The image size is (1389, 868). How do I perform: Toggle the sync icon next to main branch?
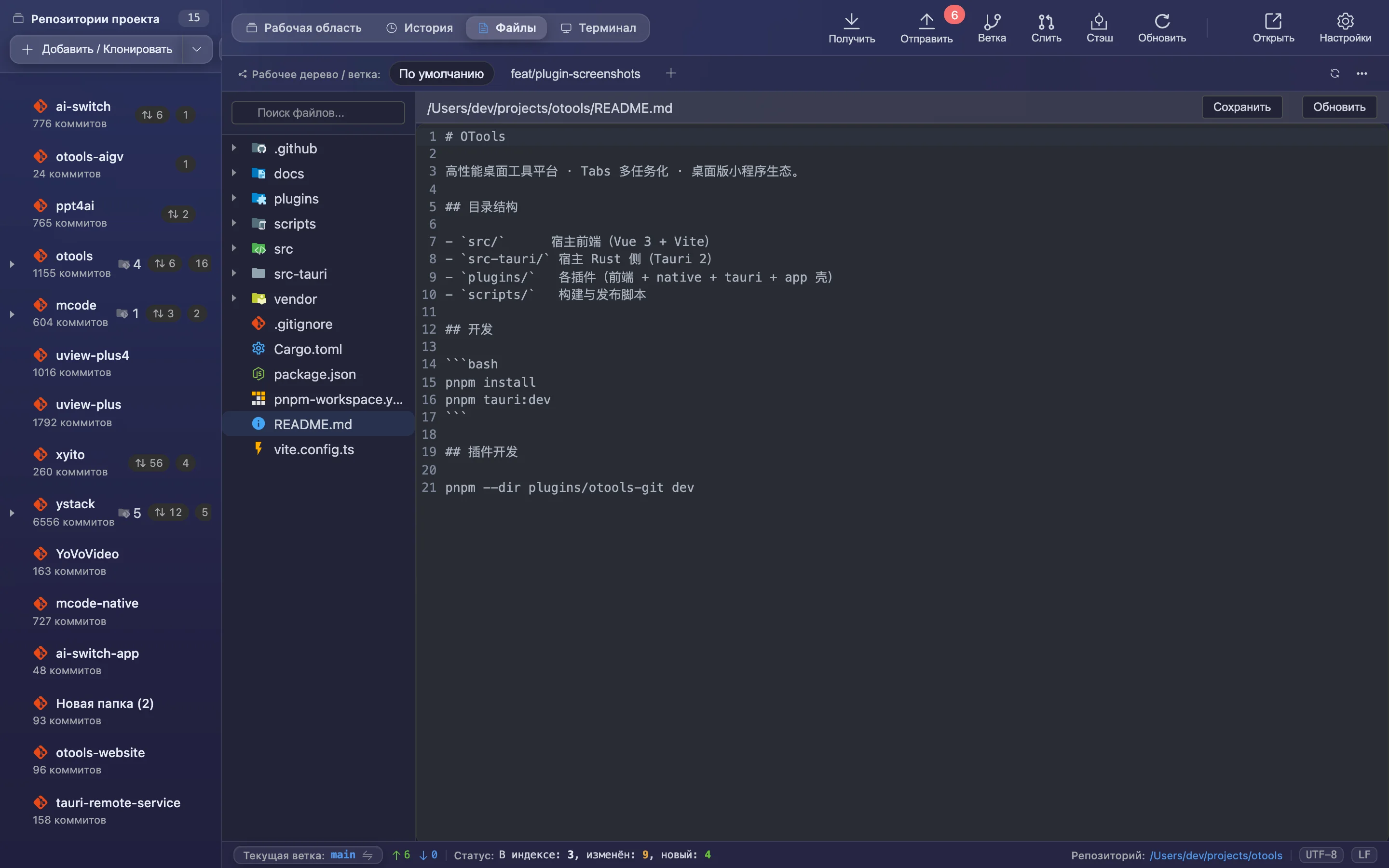[x=368, y=855]
